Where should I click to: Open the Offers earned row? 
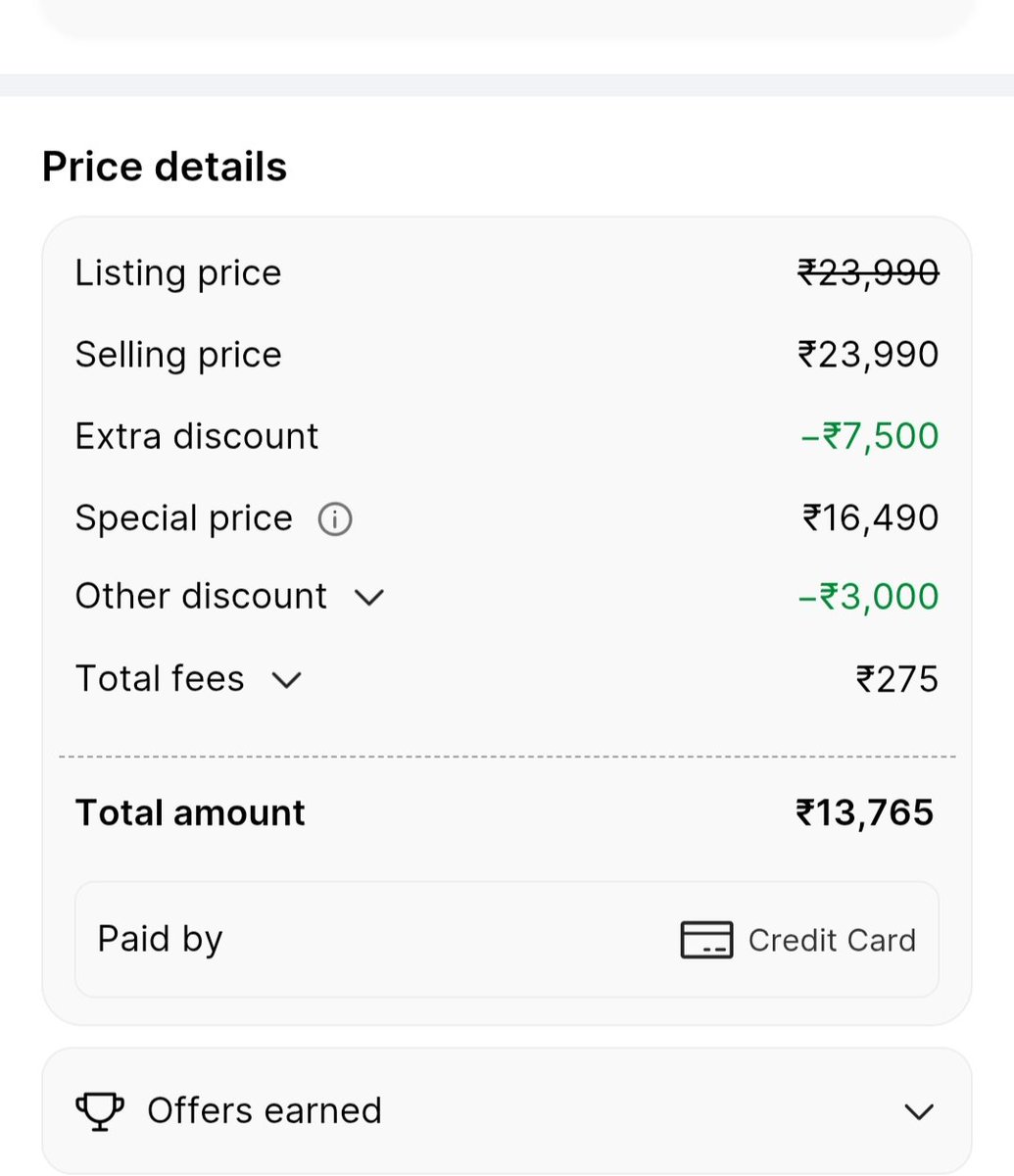tap(507, 1110)
